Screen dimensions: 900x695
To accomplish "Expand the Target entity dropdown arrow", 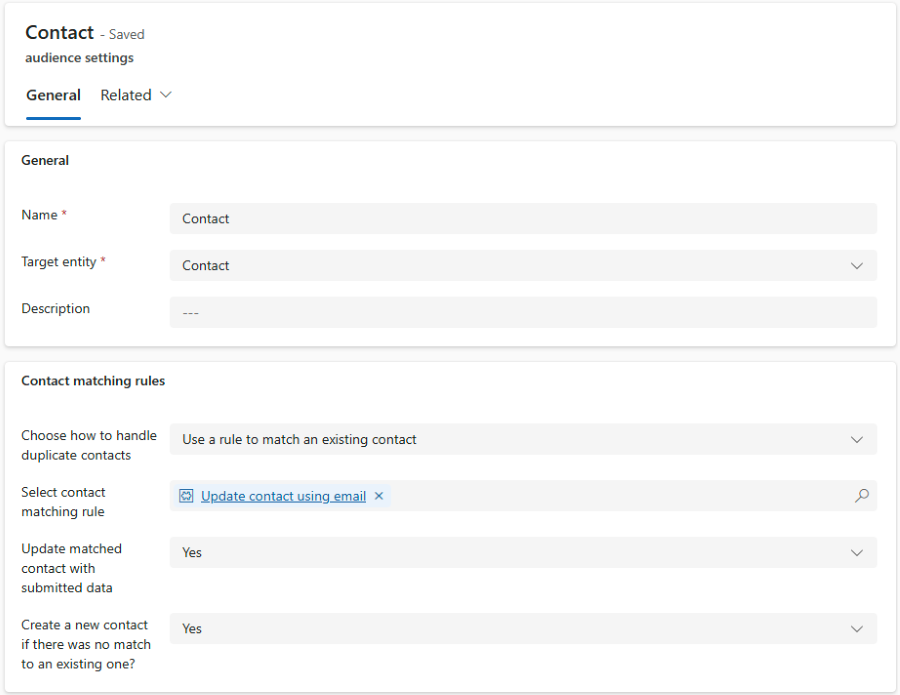I will 856,266.
